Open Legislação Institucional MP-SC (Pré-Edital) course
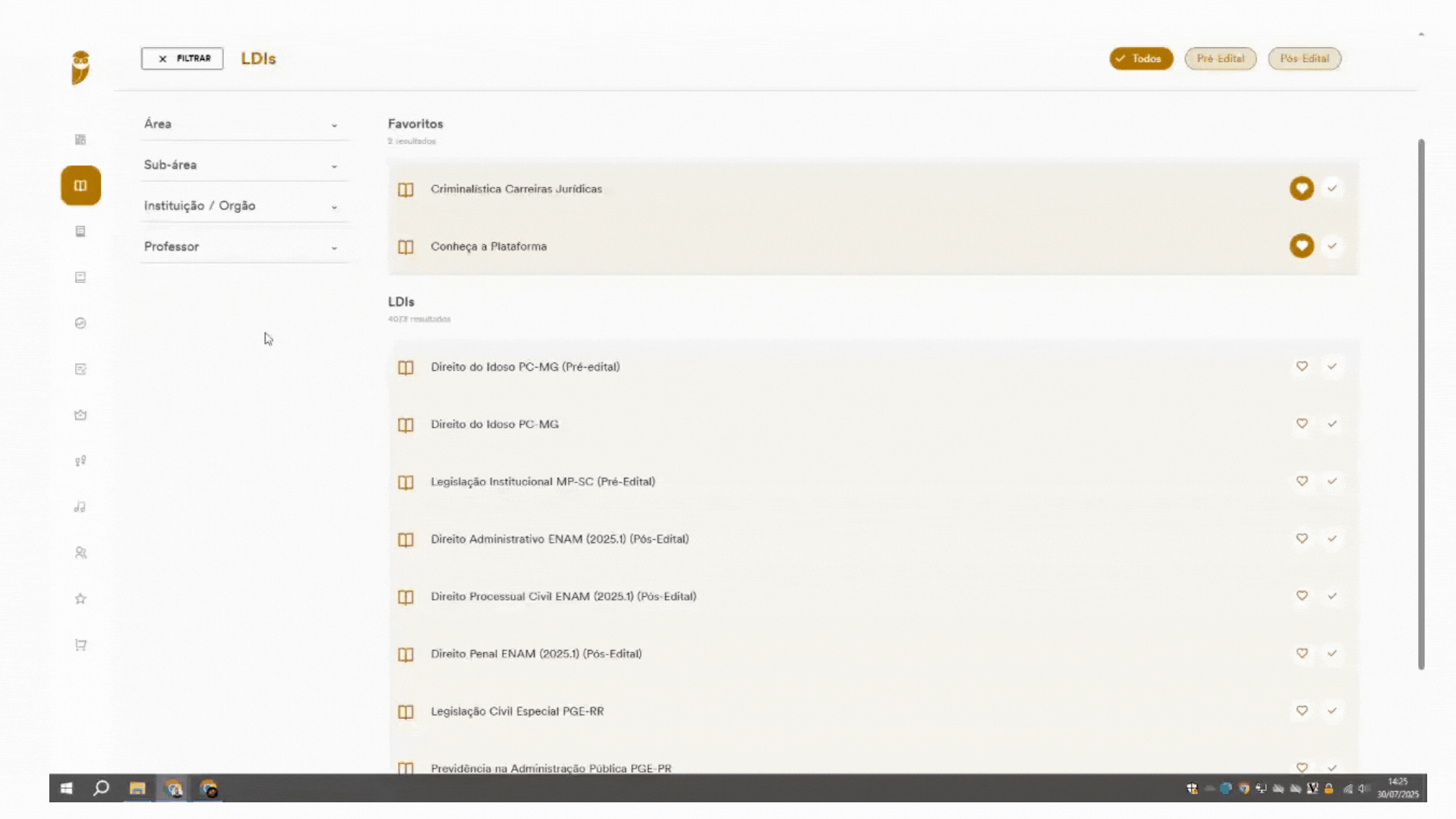Screen dimensions: 1456x819 click(x=543, y=482)
